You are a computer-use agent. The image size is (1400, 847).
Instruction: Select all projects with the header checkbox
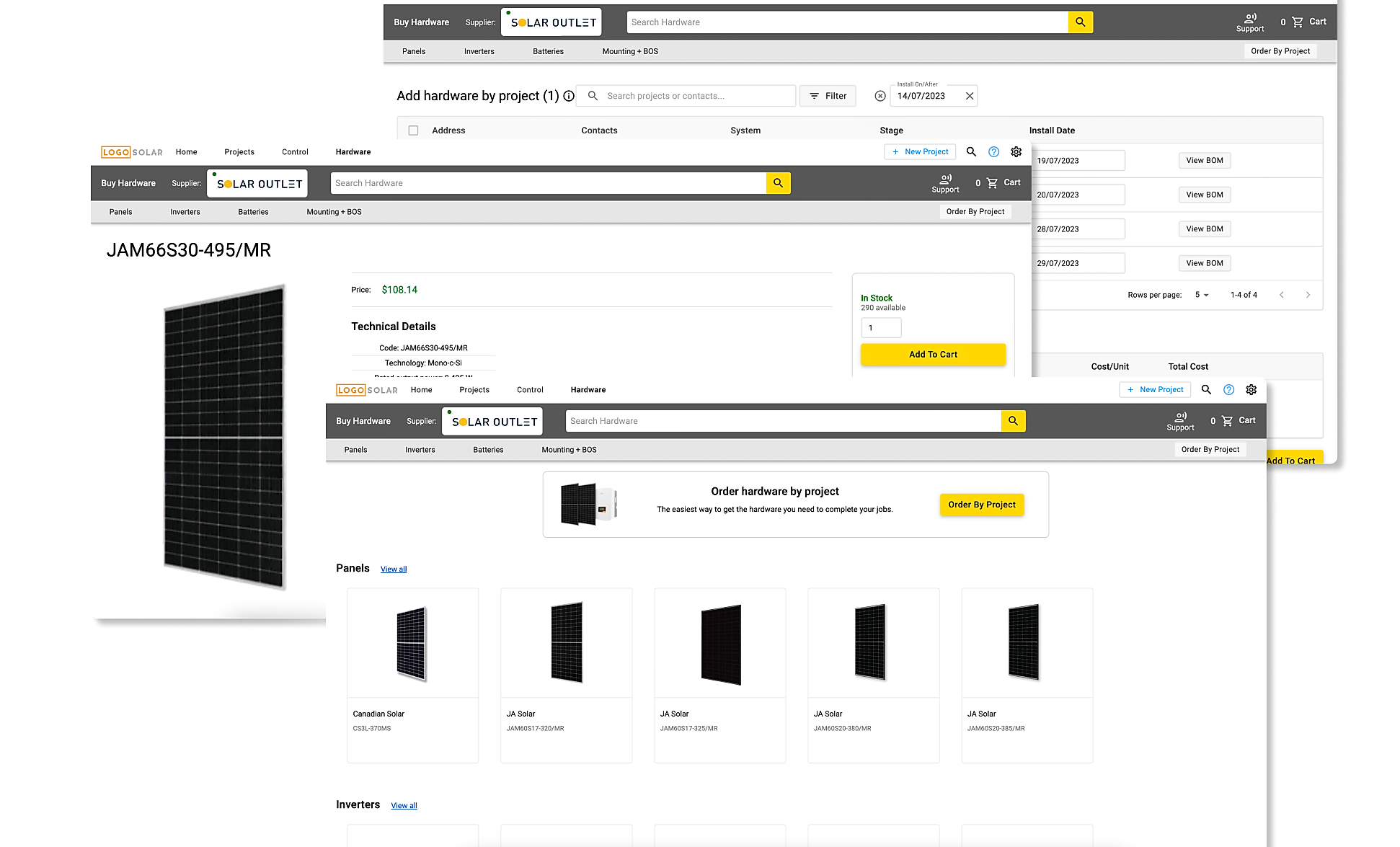[x=413, y=130]
